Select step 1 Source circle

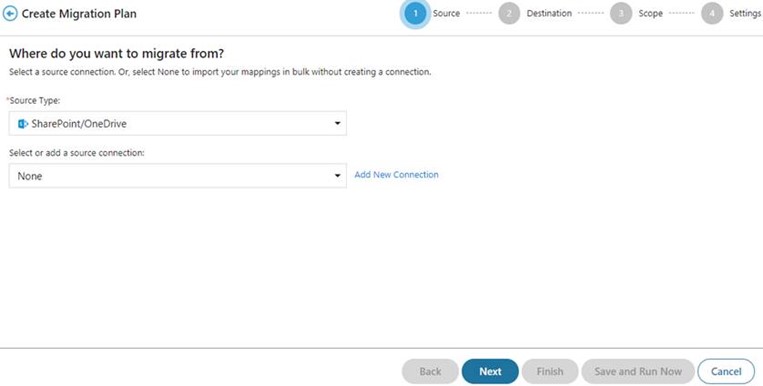pos(415,14)
